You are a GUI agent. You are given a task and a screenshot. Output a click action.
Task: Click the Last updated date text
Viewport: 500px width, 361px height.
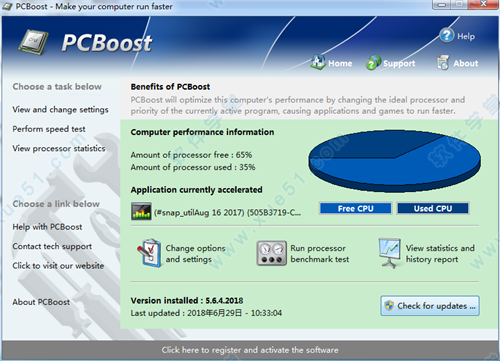coord(206,313)
